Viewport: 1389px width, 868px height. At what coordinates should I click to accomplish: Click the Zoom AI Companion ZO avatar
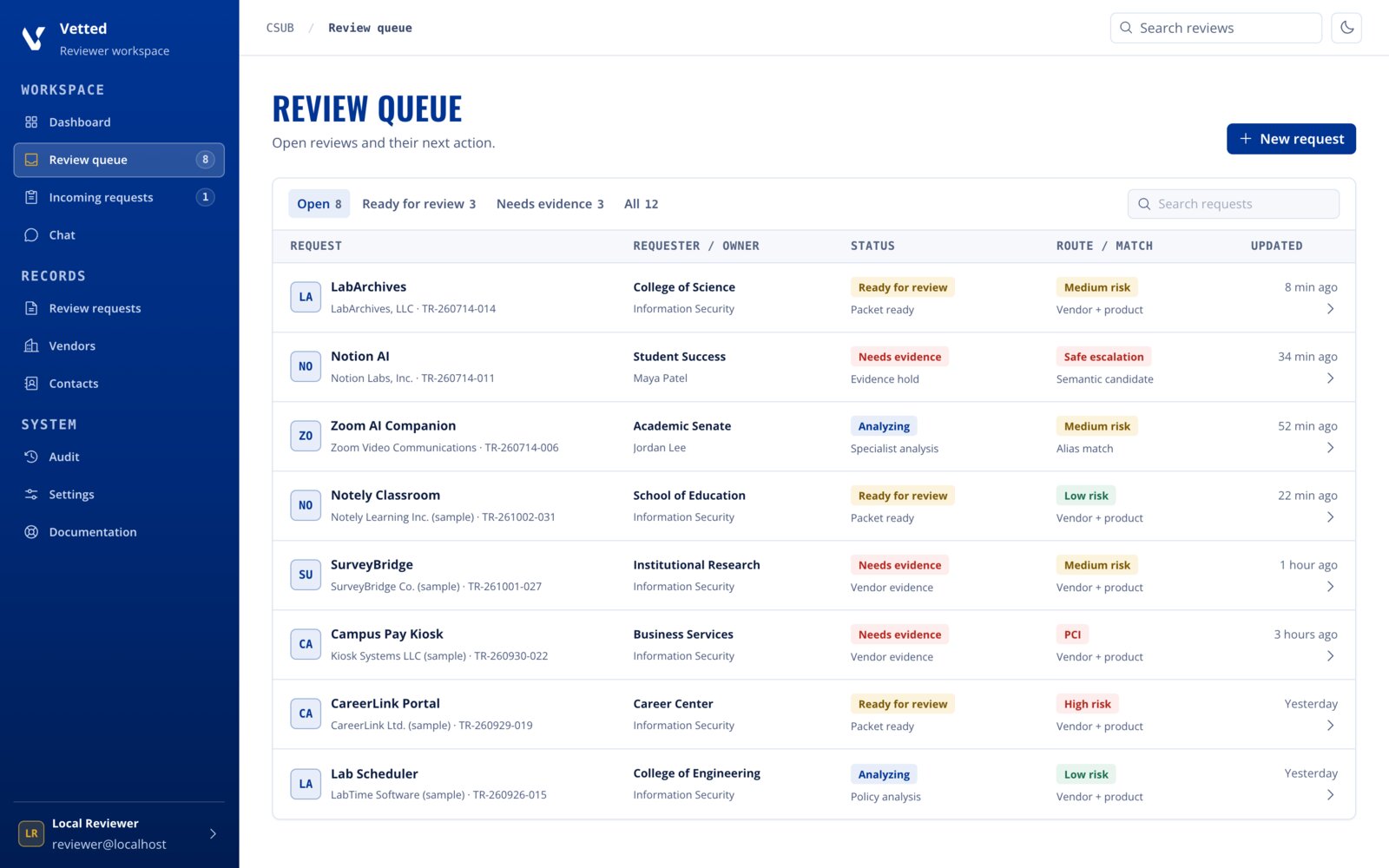click(306, 436)
